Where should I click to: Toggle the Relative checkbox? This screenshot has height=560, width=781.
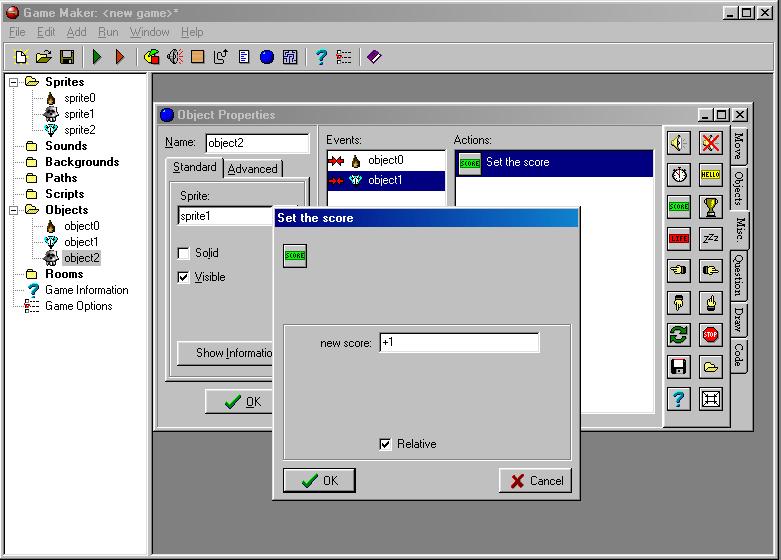[386, 444]
